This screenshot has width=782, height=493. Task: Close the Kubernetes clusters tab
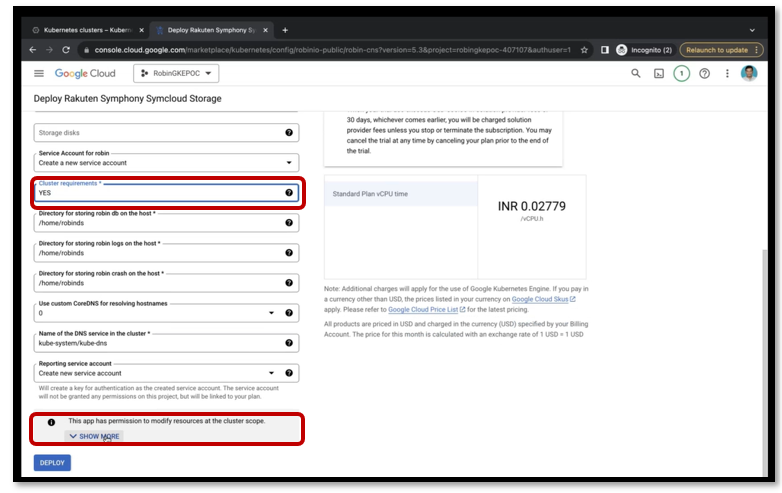[x=141, y=30]
